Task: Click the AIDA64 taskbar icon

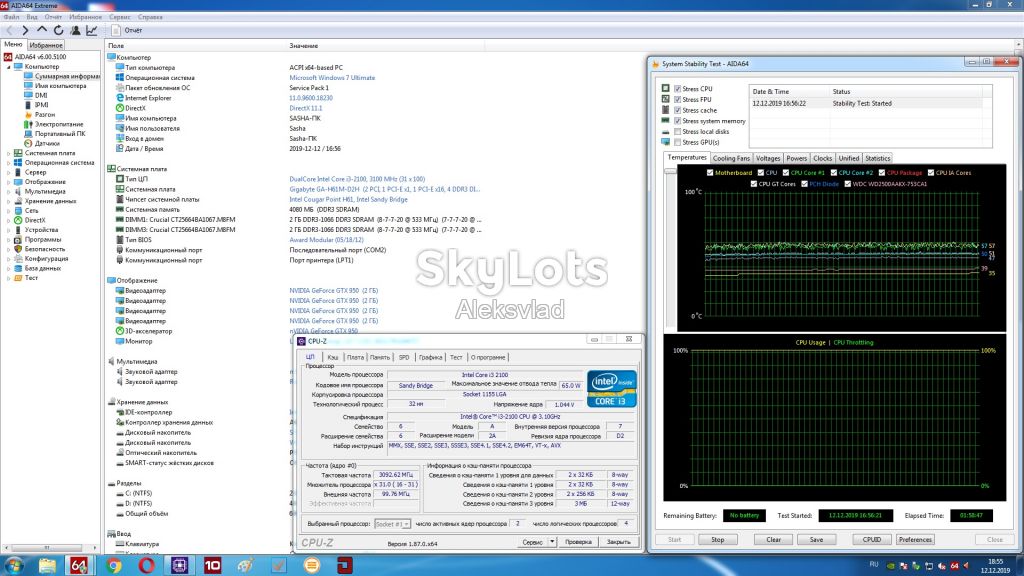Action: [x=79, y=565]
